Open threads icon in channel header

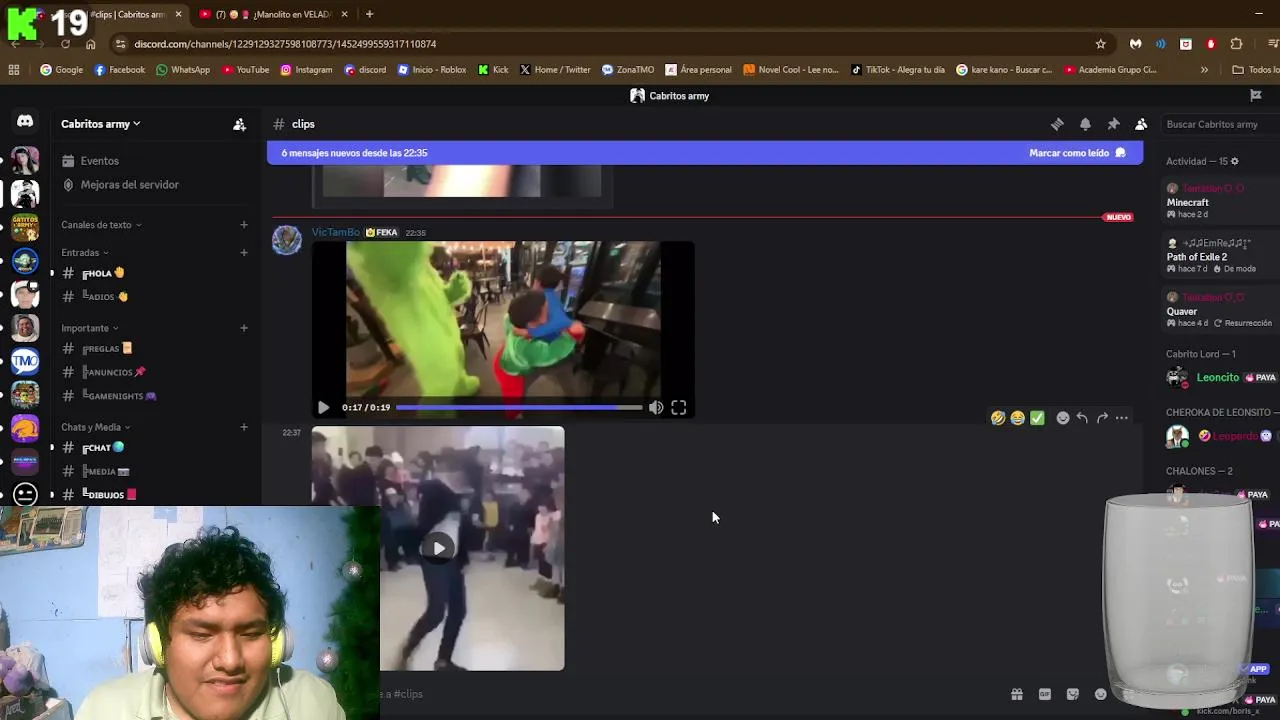[x=1057, y=124]
